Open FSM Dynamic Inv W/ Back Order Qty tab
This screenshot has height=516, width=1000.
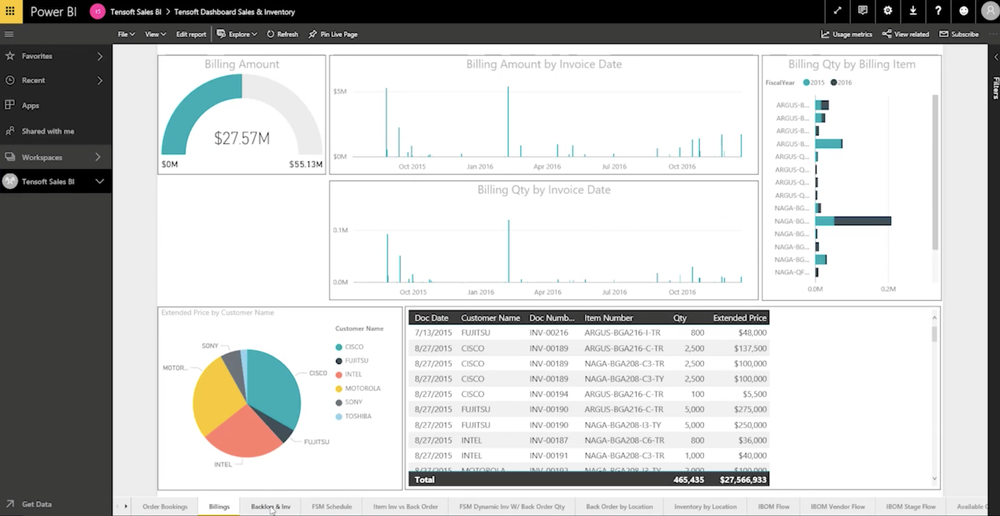[512, 506]
